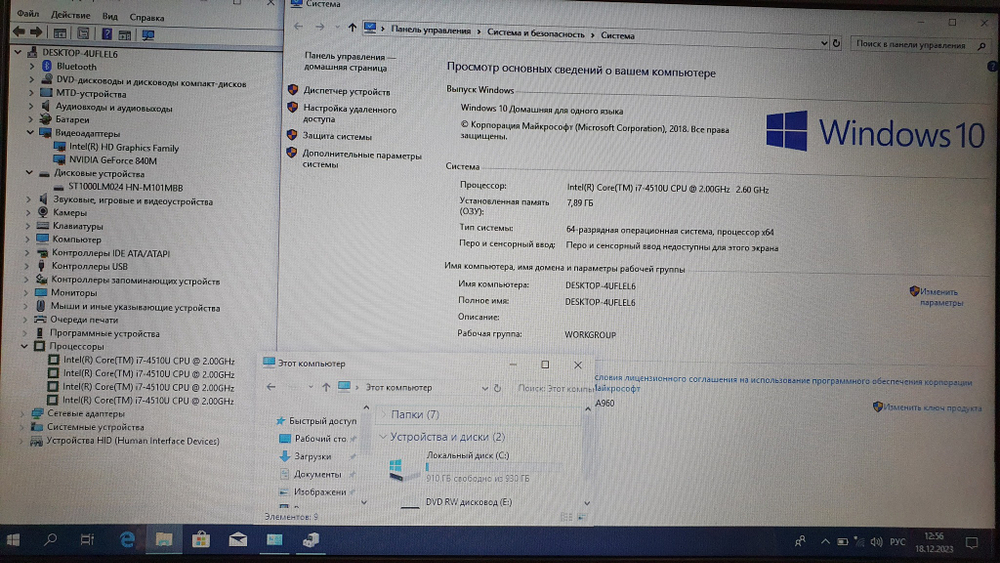Expand the Bluetooth device category

coord(32,66)
